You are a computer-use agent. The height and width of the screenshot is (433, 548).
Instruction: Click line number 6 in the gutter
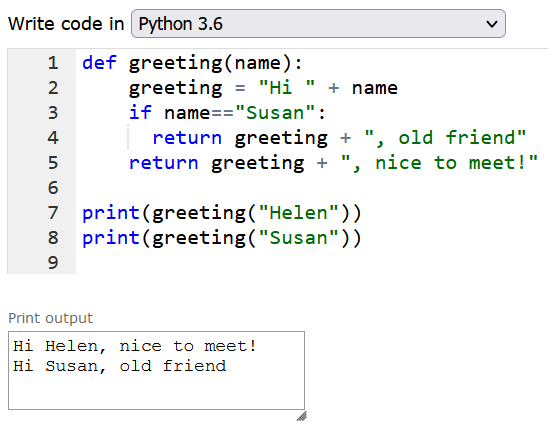(x=53, y=188)
